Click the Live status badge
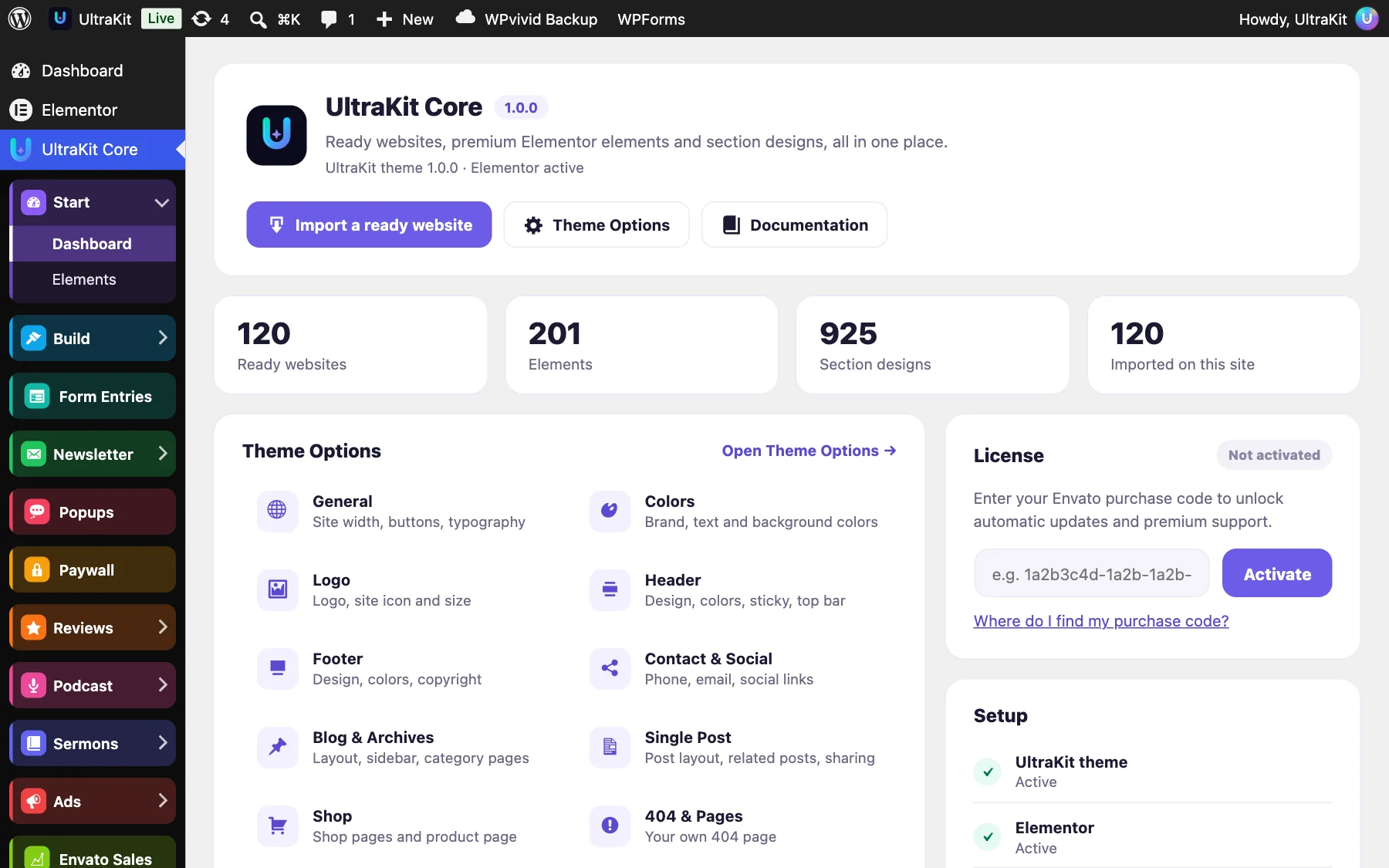The width and height of the screenshot is (1389, 868). [x=161, y=19]
